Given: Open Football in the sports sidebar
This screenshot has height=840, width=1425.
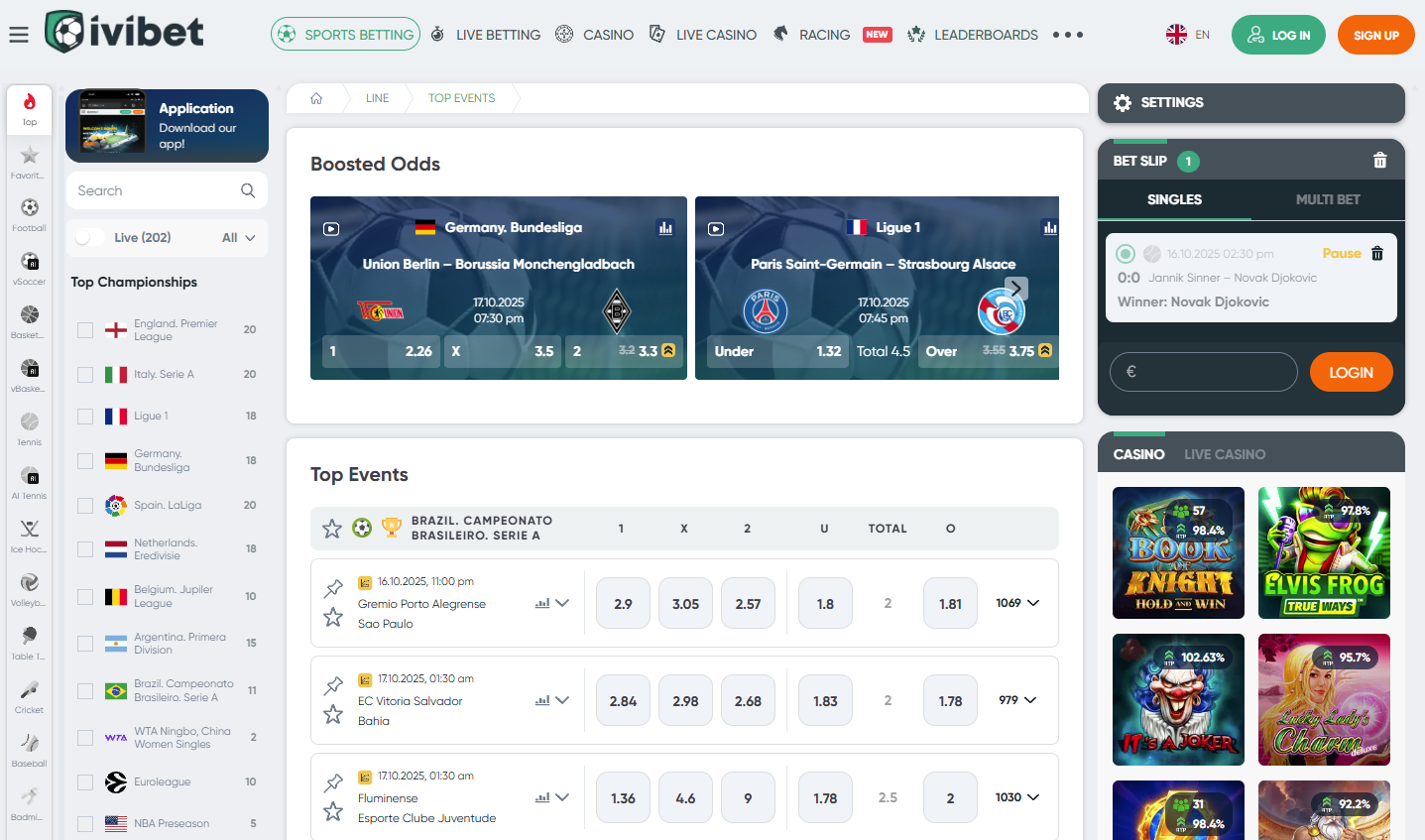Looking at the screenshot, I should (30, 213).
